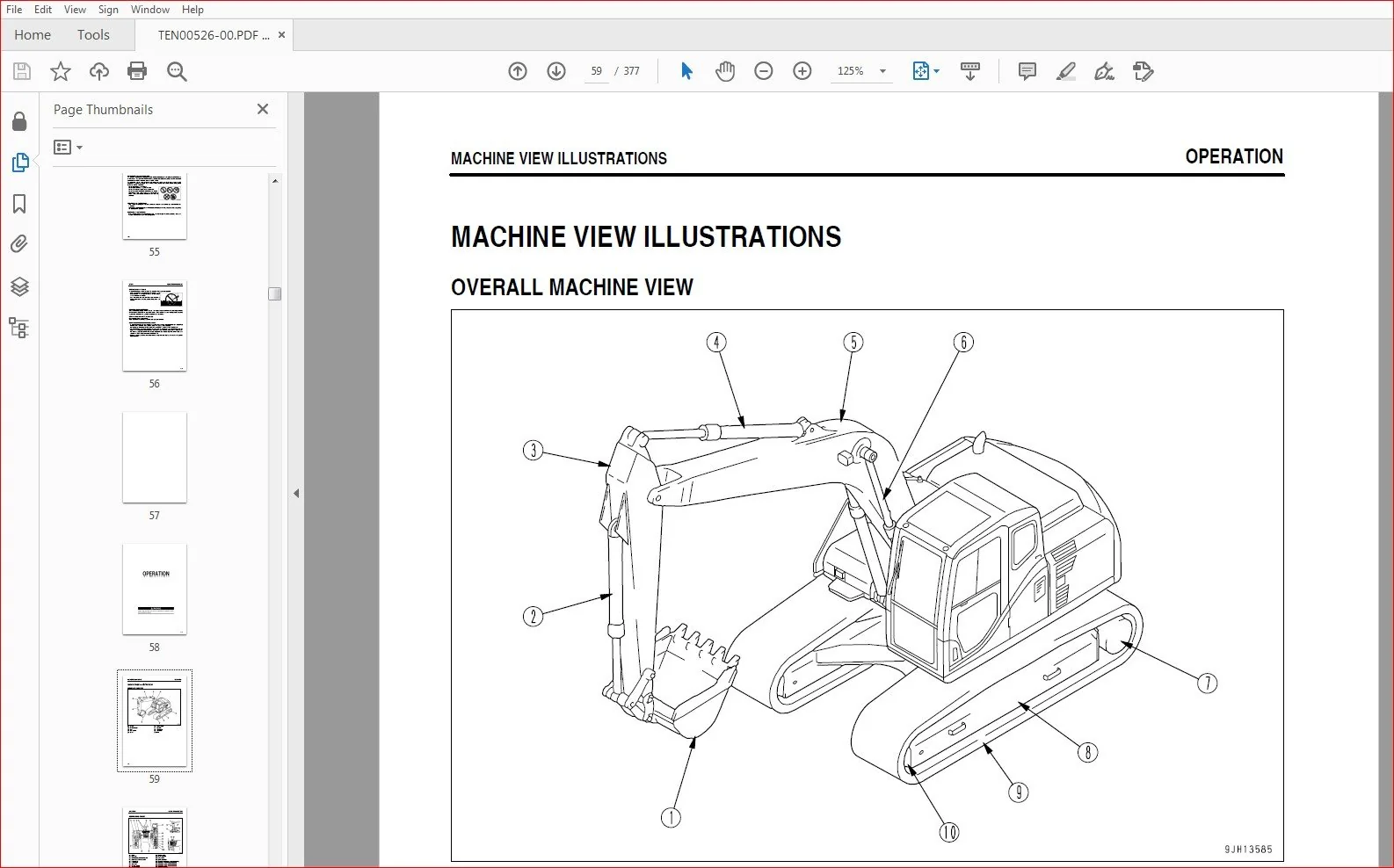Click the total page count 377 text
The image size is (1394, 868).
[x=632, y=71]
